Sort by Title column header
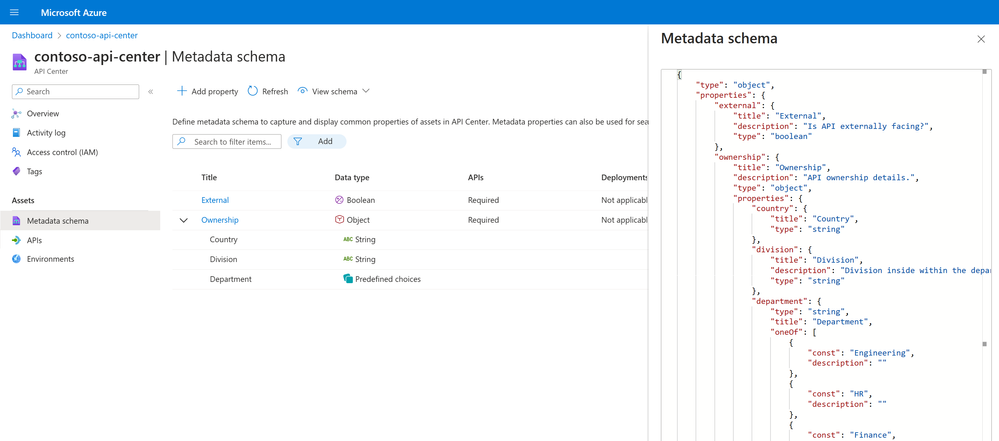The width and height of the screenshot is (999, 441). pos(209,178)
